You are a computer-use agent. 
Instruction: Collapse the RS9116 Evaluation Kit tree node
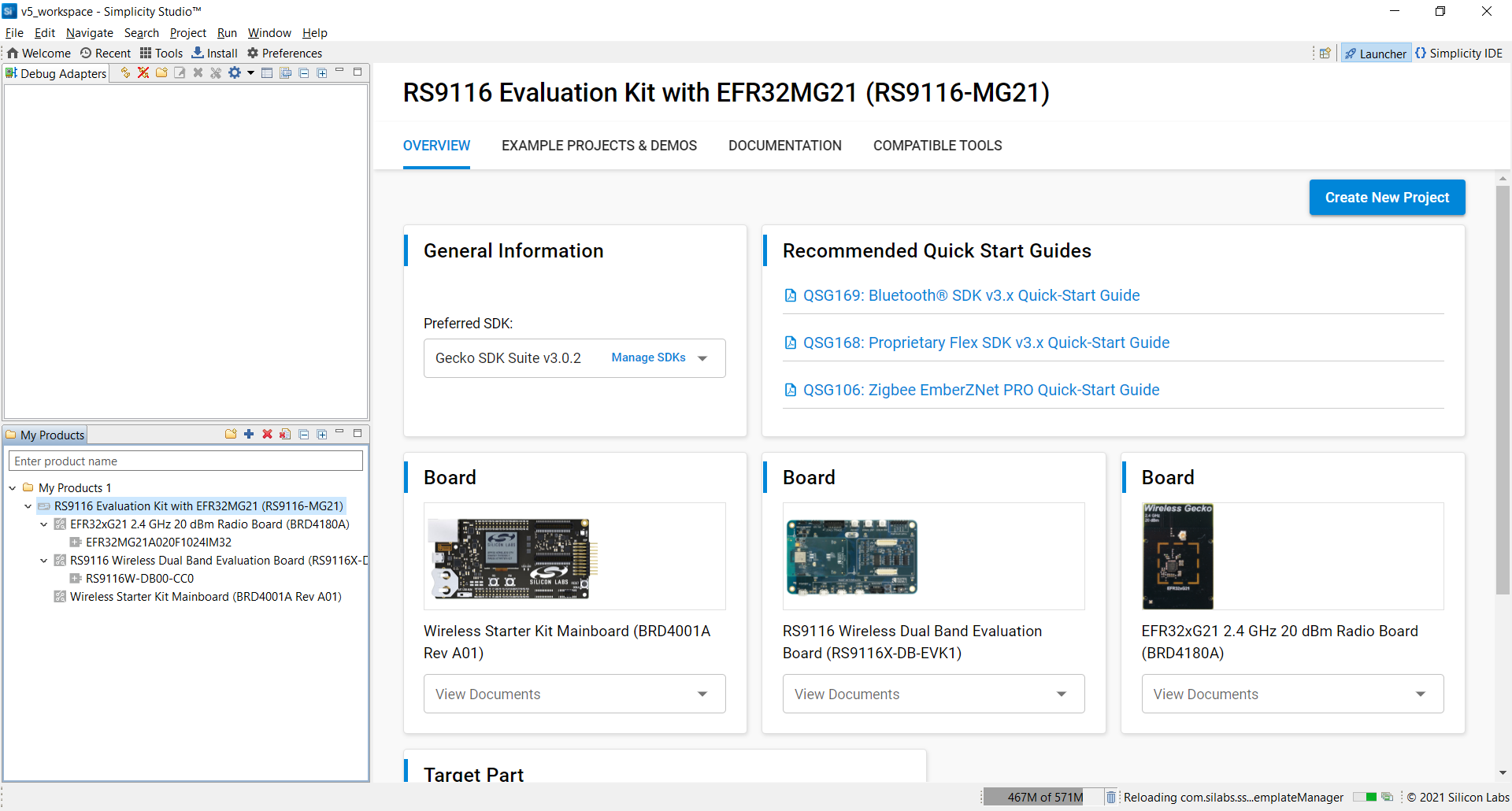click(x=28, y=506)
